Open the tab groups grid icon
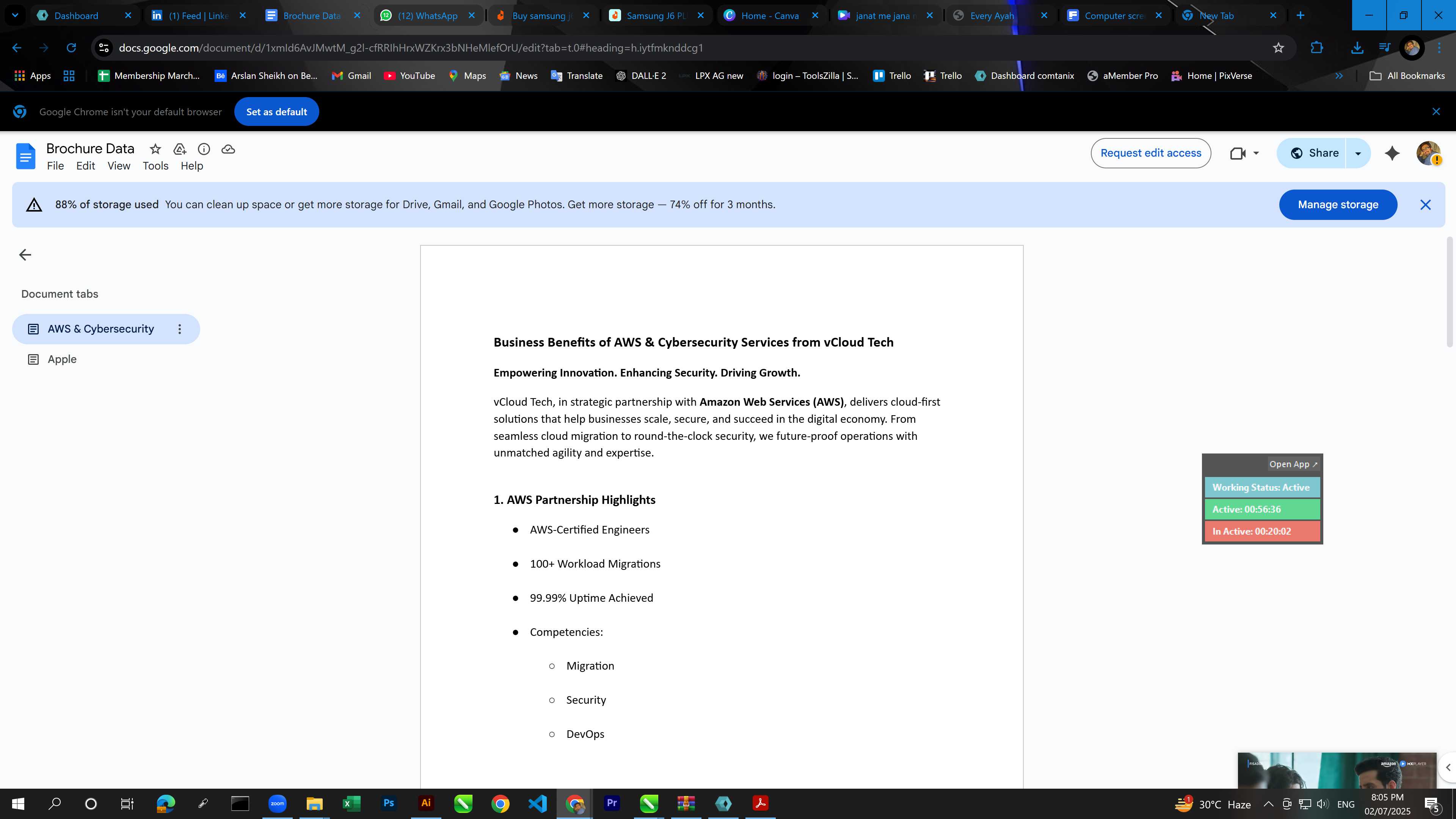 click(x=69, y=76)
